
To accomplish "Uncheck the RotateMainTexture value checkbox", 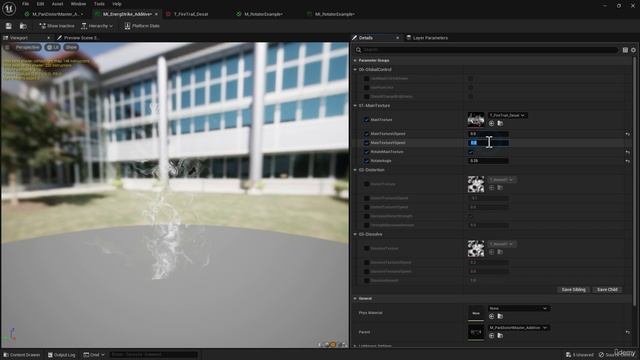I will click(x=471, y=152).
